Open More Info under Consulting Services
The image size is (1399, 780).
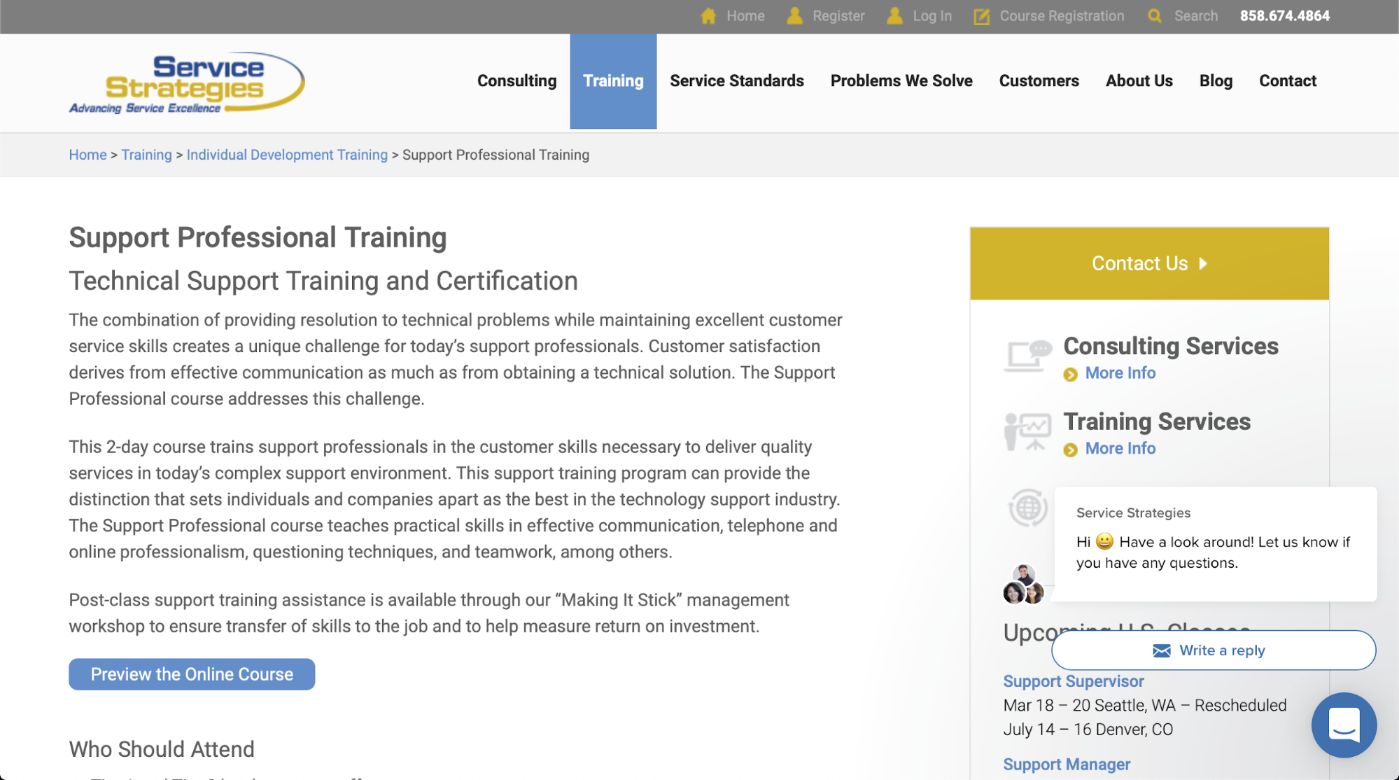[1120, 373]
